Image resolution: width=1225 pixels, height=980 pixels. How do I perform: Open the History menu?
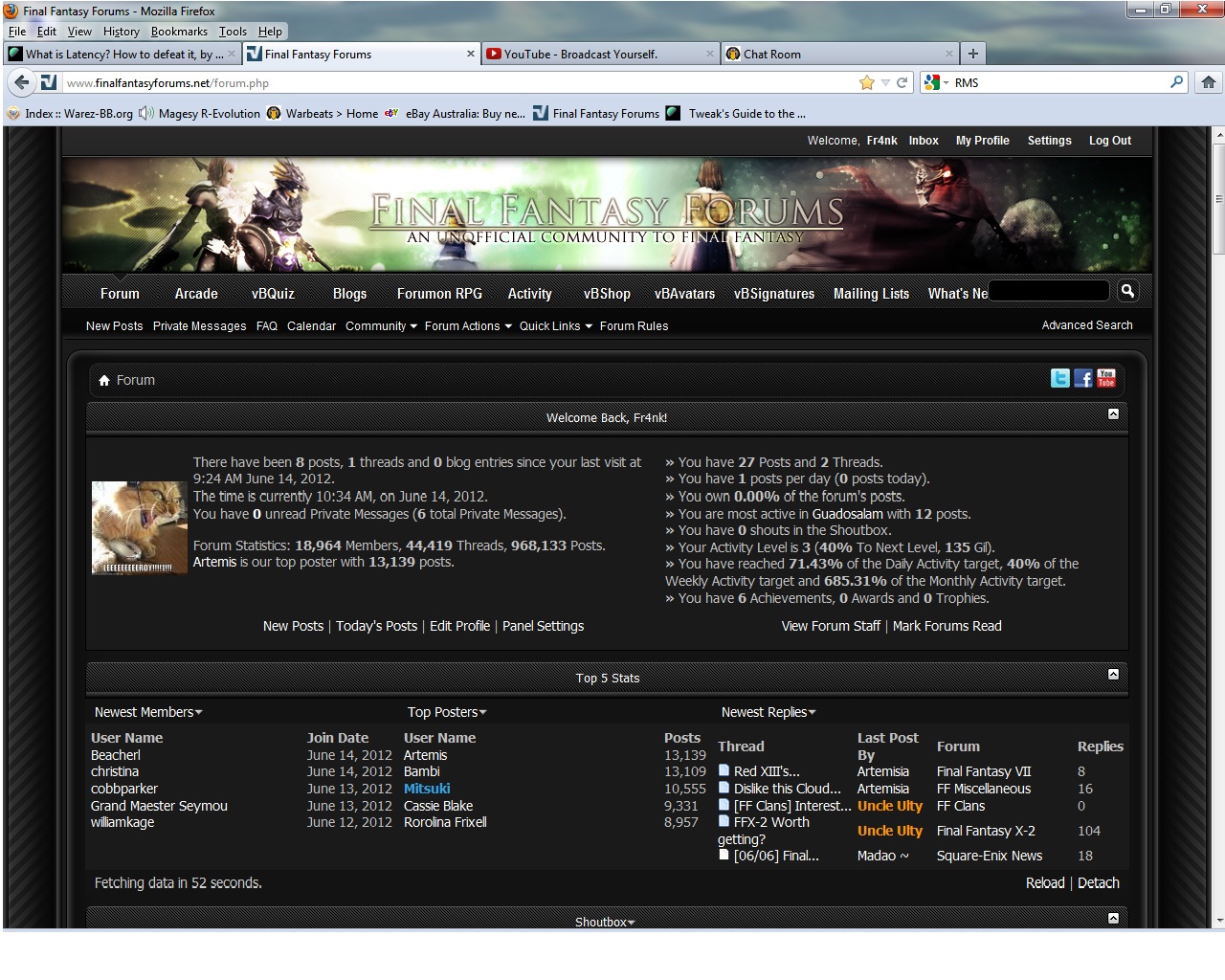click(x=122, y=32)
